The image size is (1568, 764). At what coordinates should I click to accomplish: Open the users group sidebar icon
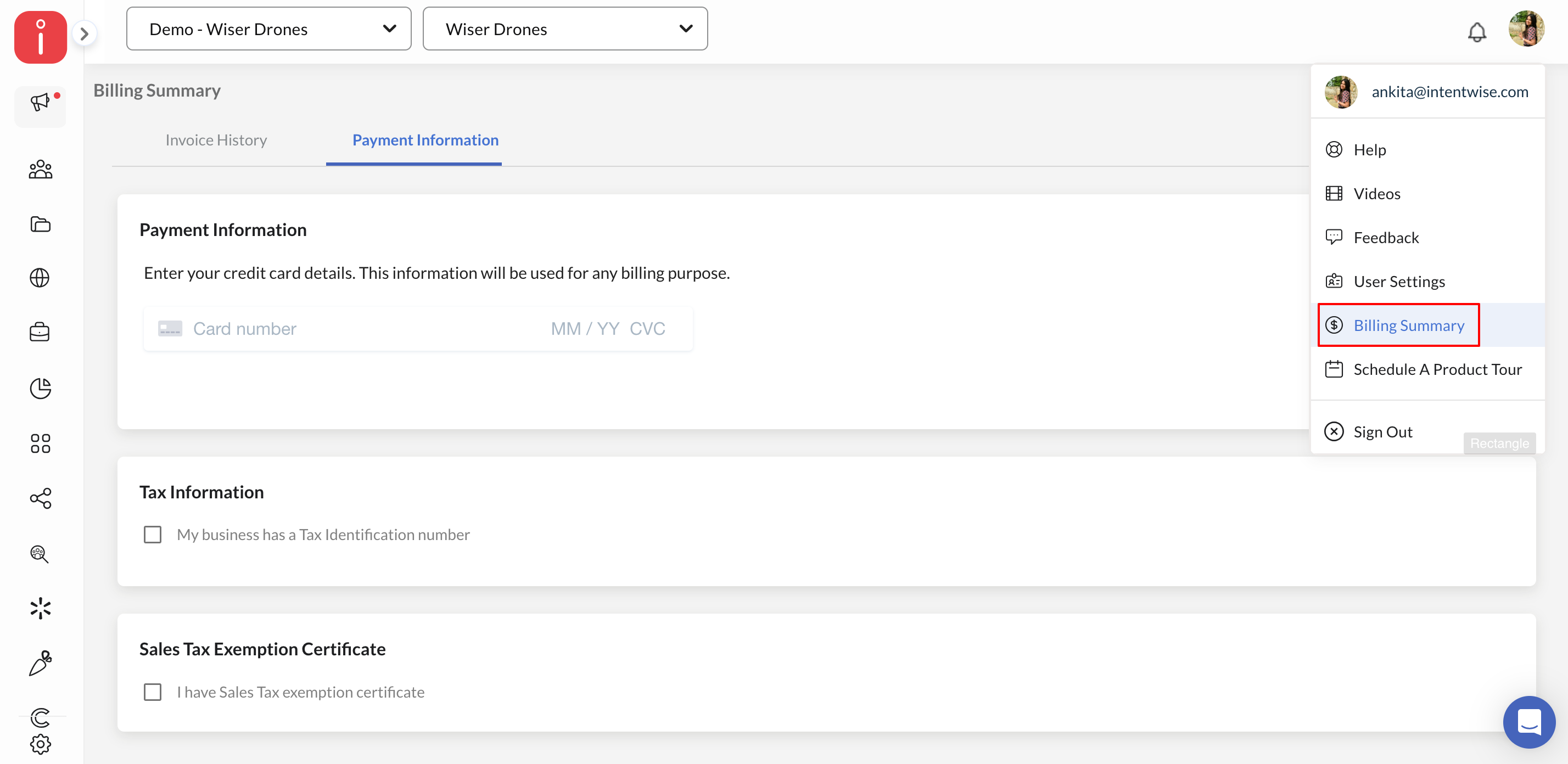tap(40, 169)
